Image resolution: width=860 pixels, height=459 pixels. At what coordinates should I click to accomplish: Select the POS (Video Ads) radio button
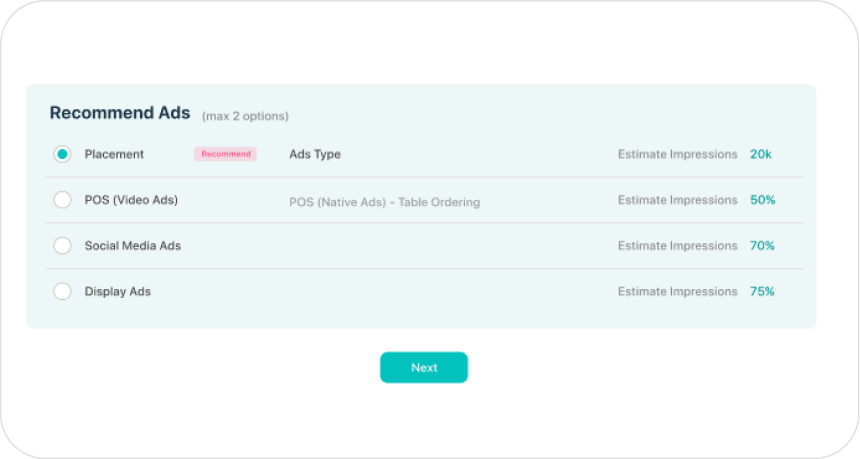pos(62,200)
